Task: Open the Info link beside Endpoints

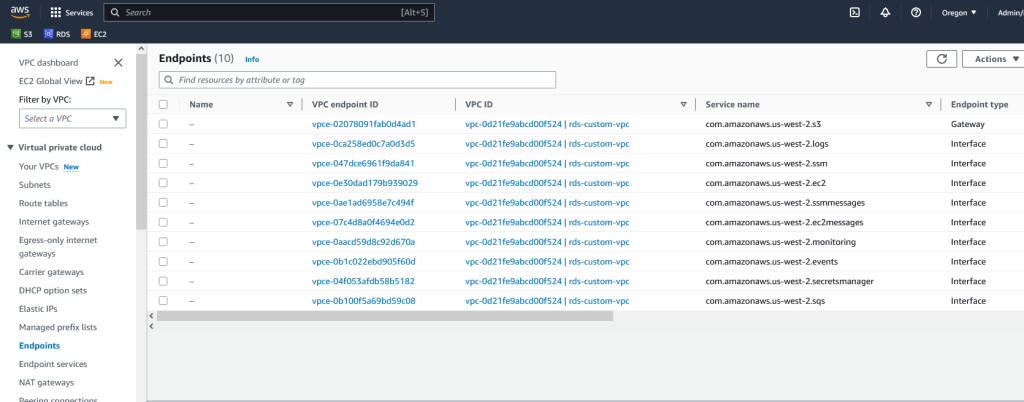Action: tap(252, 59)
